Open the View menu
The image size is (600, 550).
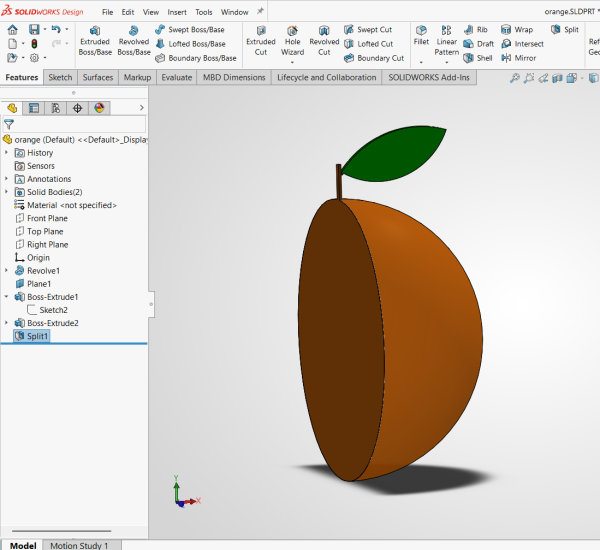click(x=151, y=12)
